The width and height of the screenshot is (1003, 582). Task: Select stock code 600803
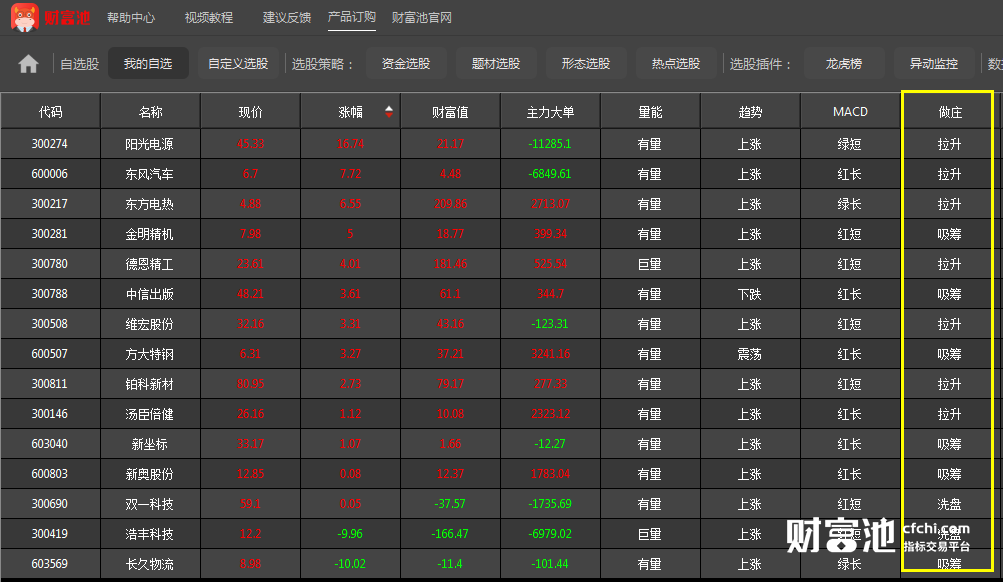click(49, 474)
